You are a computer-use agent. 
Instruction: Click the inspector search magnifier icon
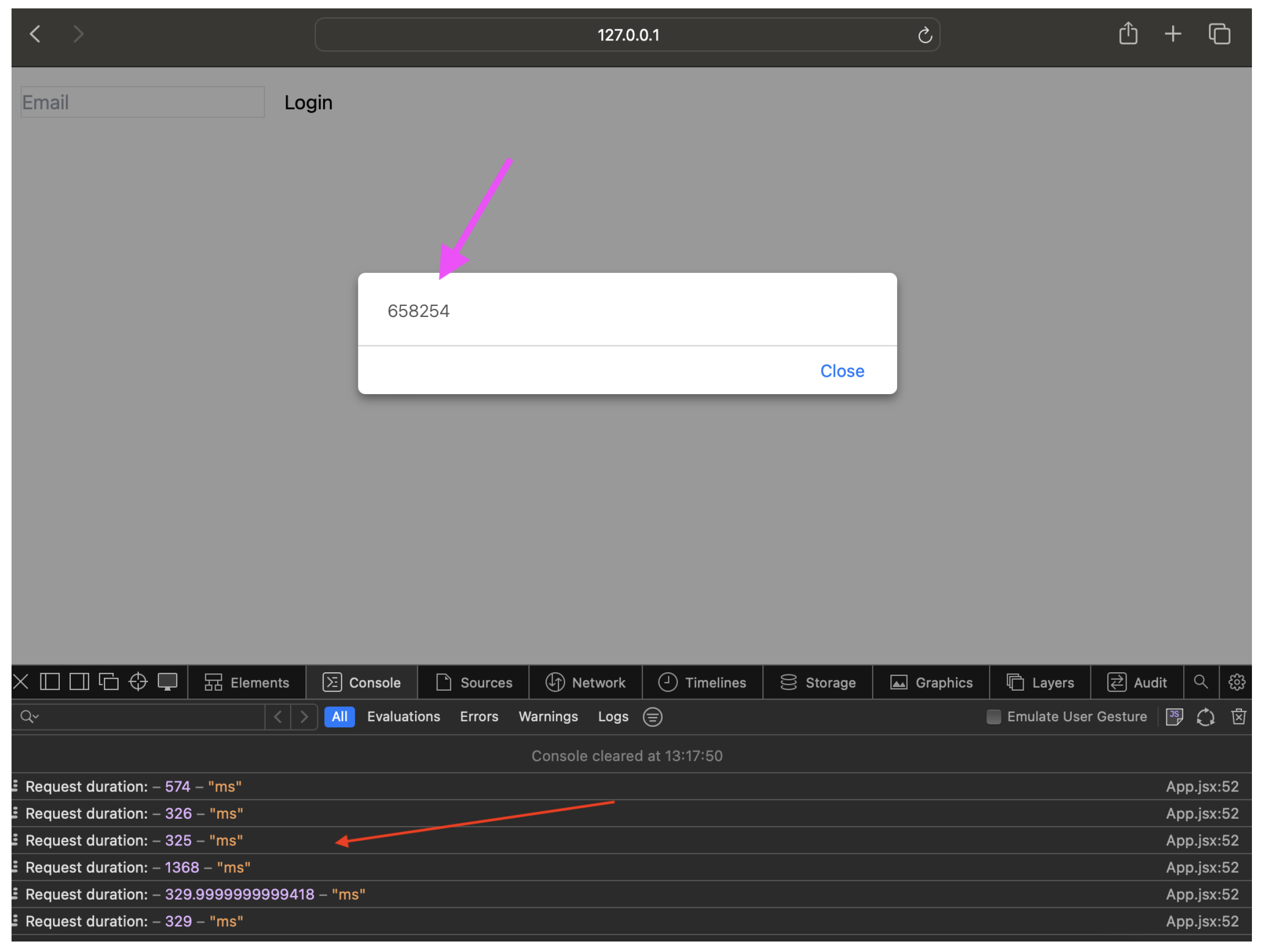[x=1201, y=682]
